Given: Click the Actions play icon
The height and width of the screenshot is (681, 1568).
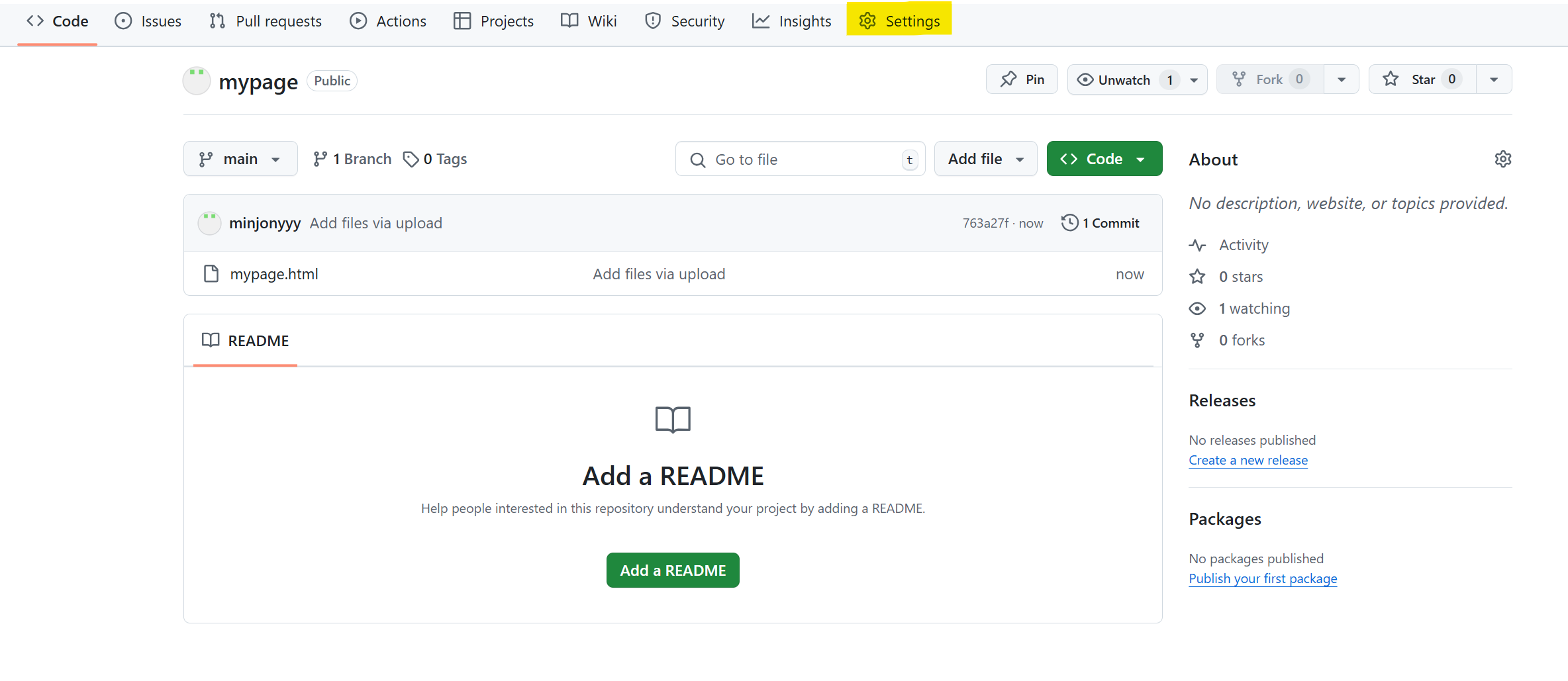Looking at the screenshot, I should point(358,21).
